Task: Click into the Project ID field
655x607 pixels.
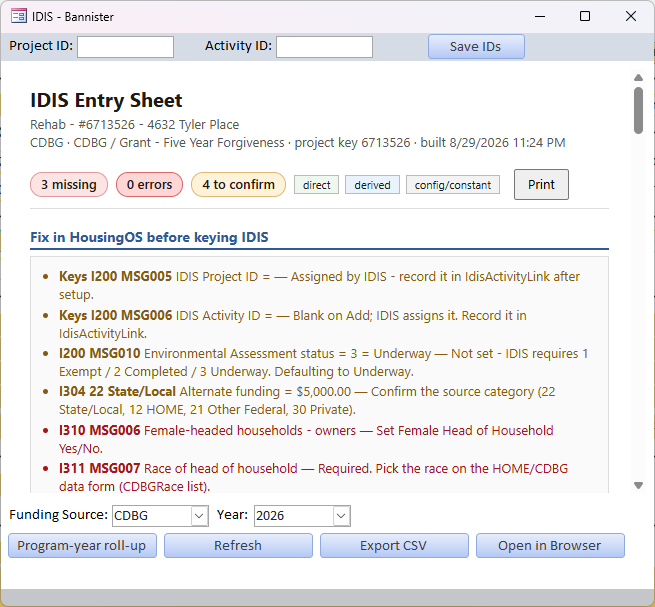Action: 125,47
